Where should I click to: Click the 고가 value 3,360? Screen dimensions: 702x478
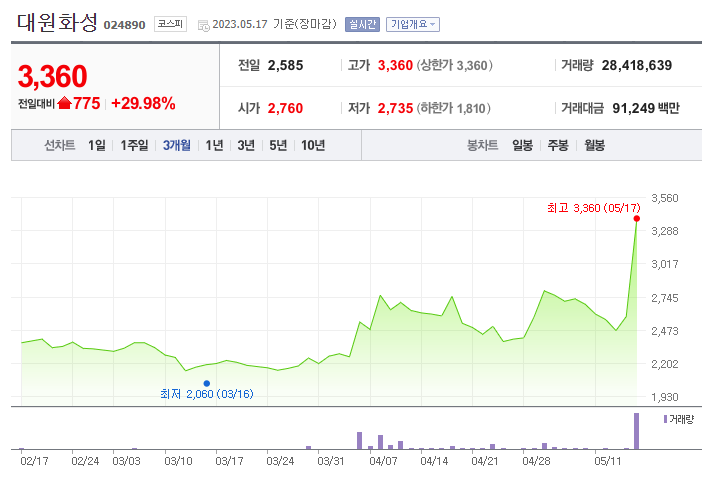click(395, 65)
